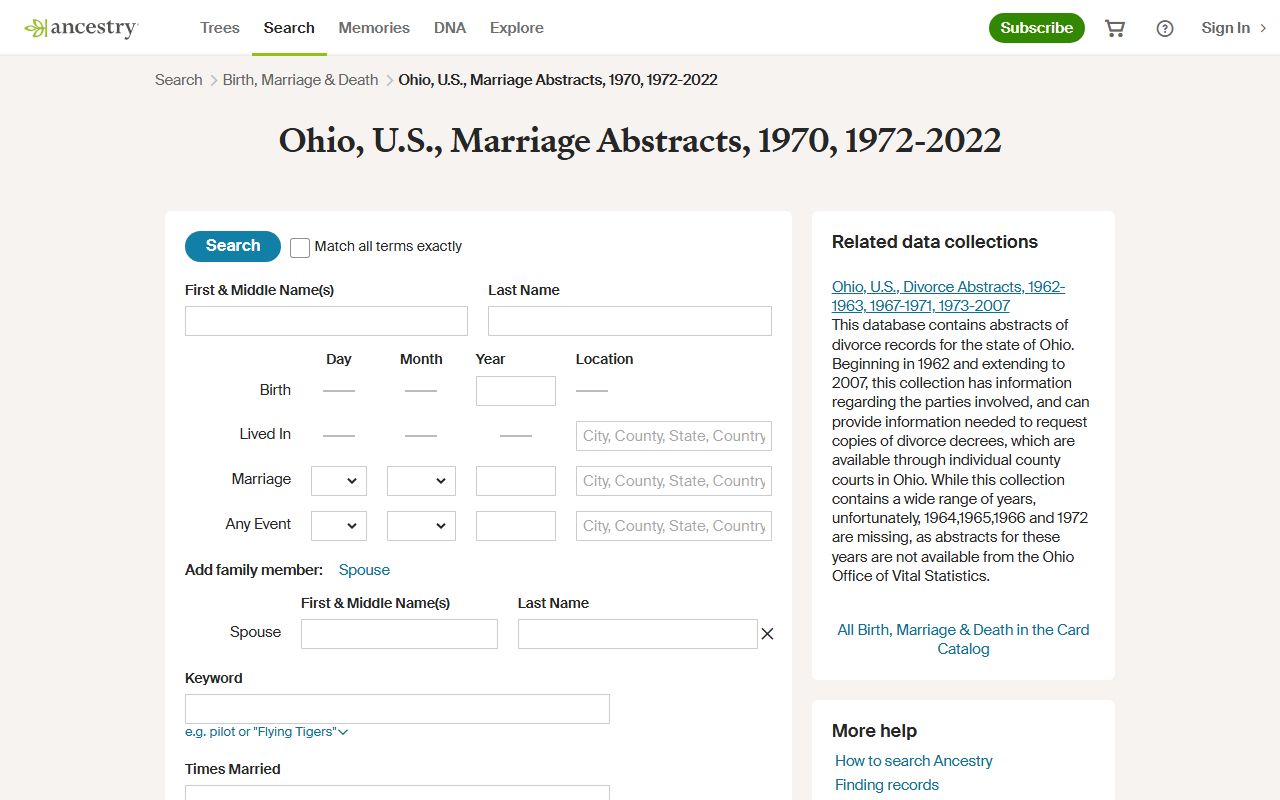This screenshot has height=800, width=1280.
Task: Open the Explore menu
Action: coord(517,28)
